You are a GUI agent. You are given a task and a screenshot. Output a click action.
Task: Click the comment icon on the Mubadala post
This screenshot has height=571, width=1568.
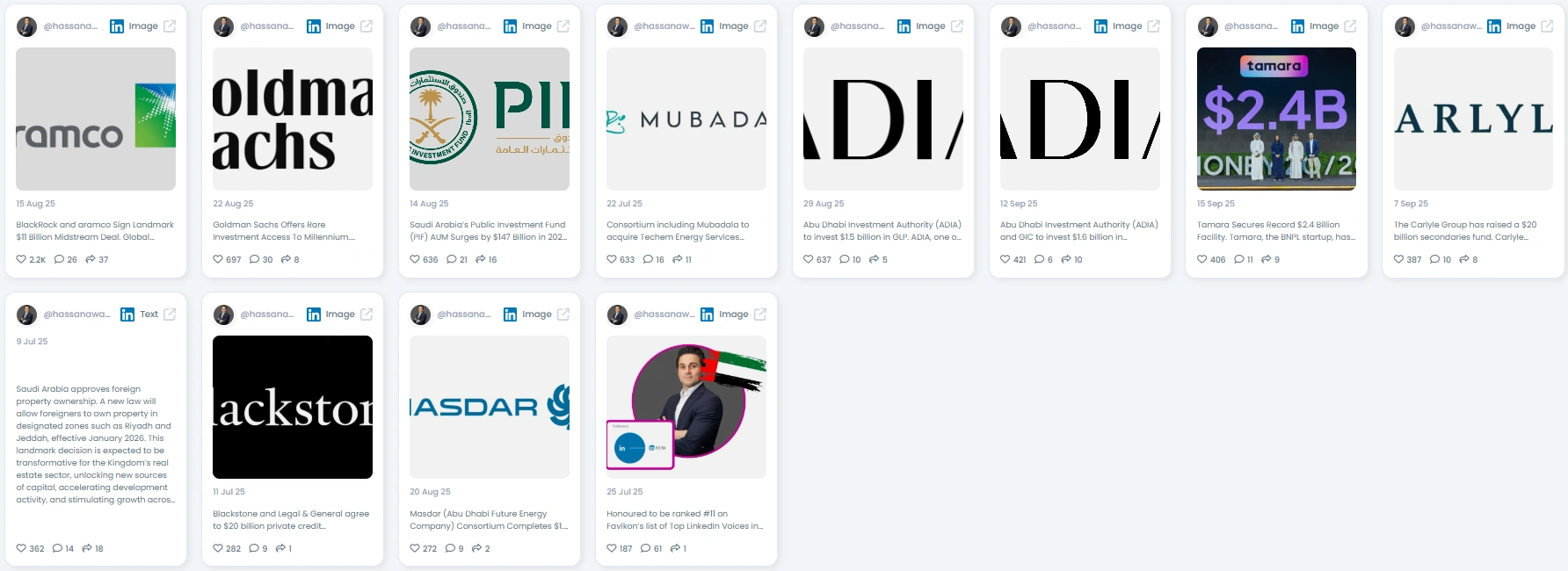(648, 259)
